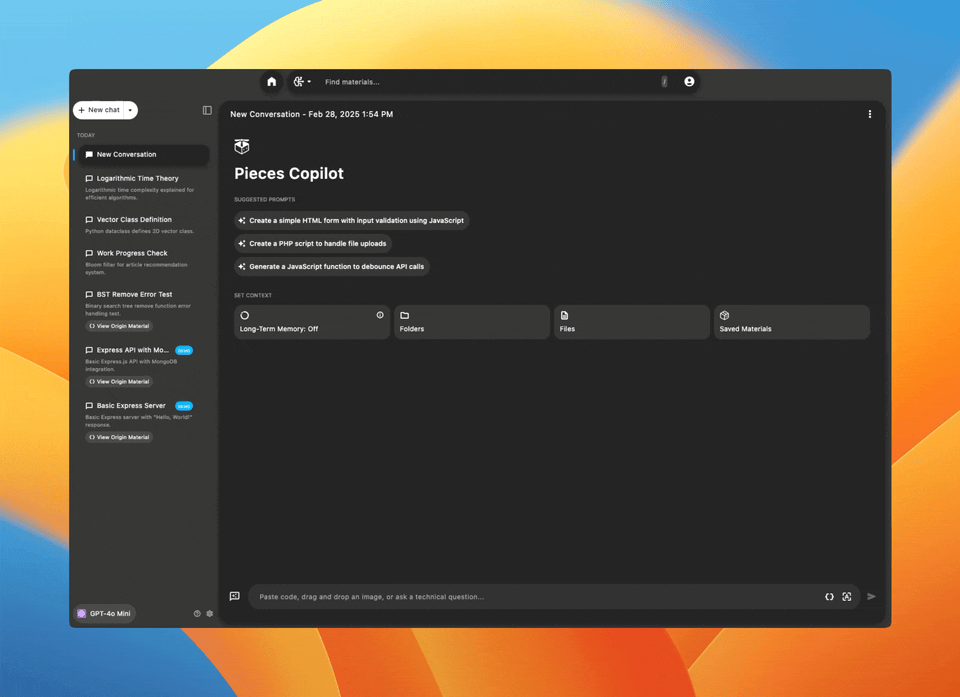Click the Demo badge on Express API
Viewport: 960px width, 697px height.
tap(184, 350)
